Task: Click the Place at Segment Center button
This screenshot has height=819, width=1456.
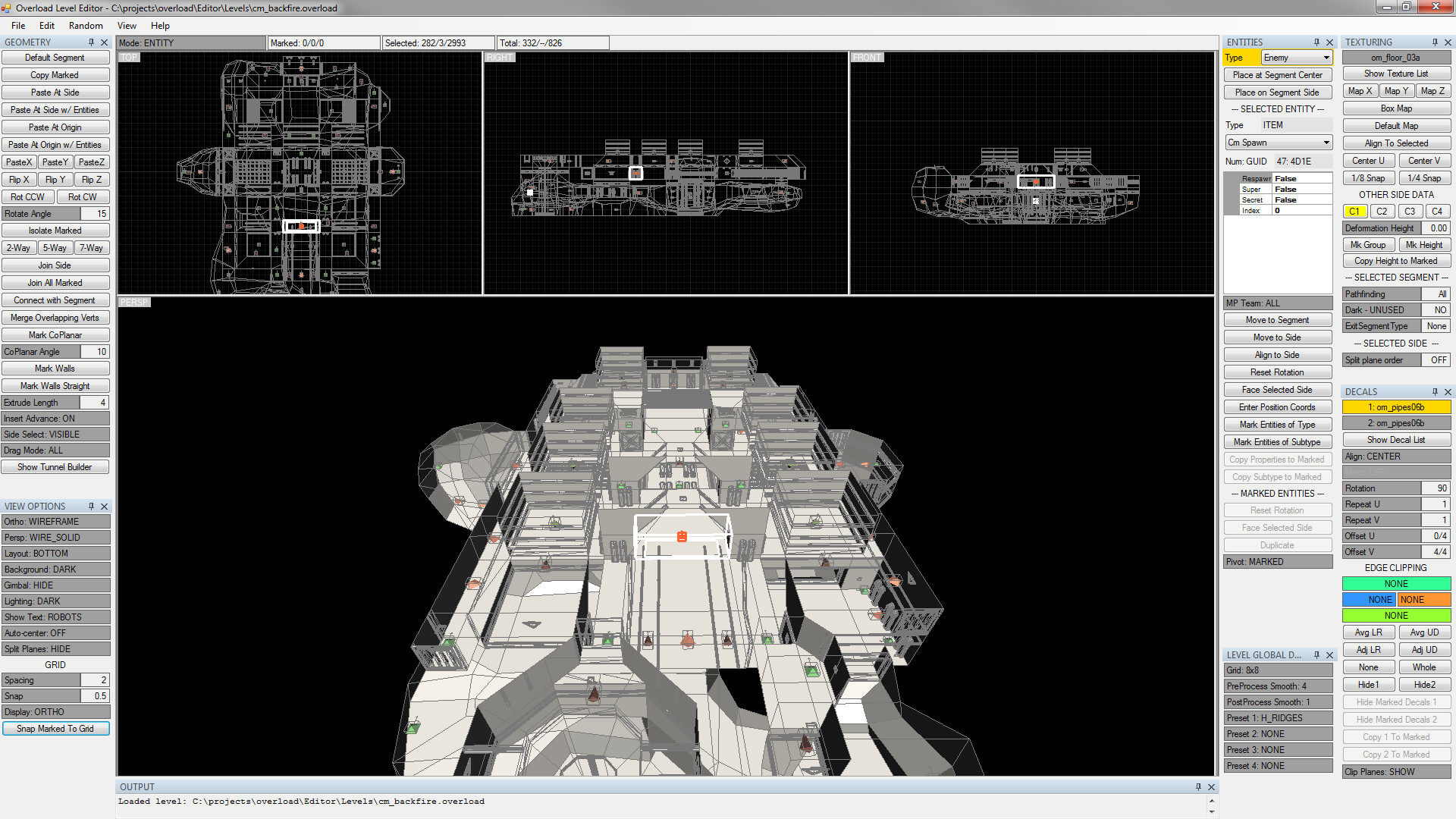Action: 1277,75
